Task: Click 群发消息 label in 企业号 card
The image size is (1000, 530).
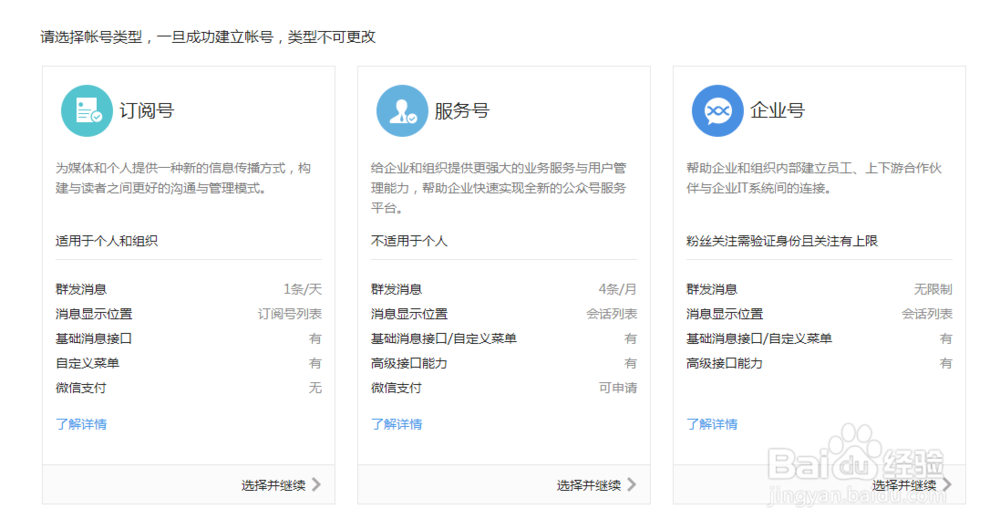Action: 712,290
